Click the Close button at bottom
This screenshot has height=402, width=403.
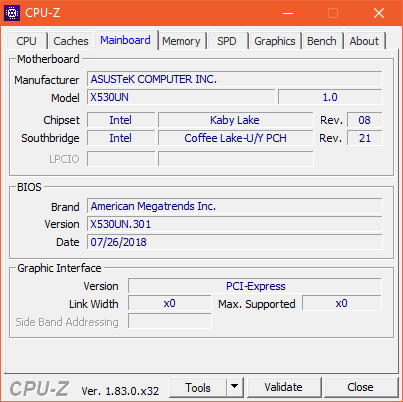click(x=360, y=387)
